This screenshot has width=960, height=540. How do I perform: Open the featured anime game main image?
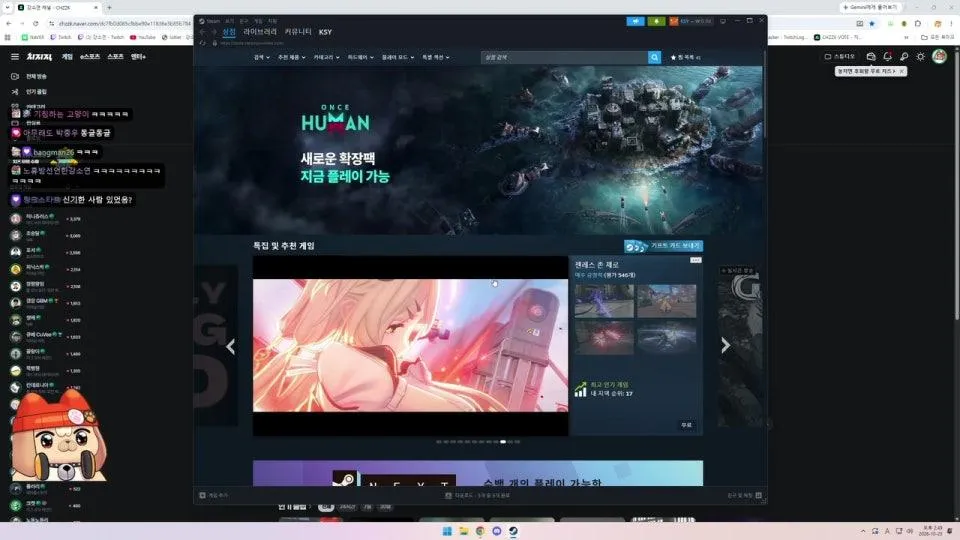[x=410, y=346]
